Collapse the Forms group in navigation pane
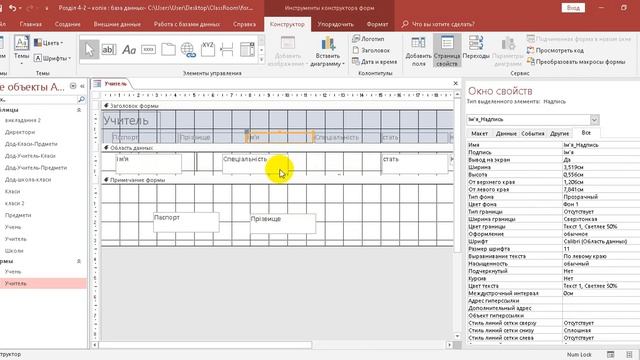This screenshot has height=360, width=640. point(79,261)
